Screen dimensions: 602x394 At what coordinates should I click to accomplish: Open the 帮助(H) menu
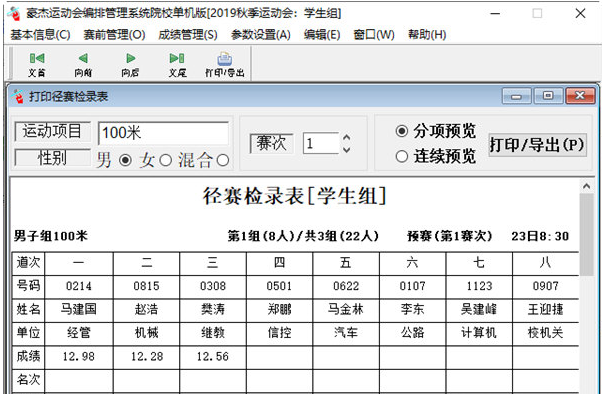click(x=427, y=35)
